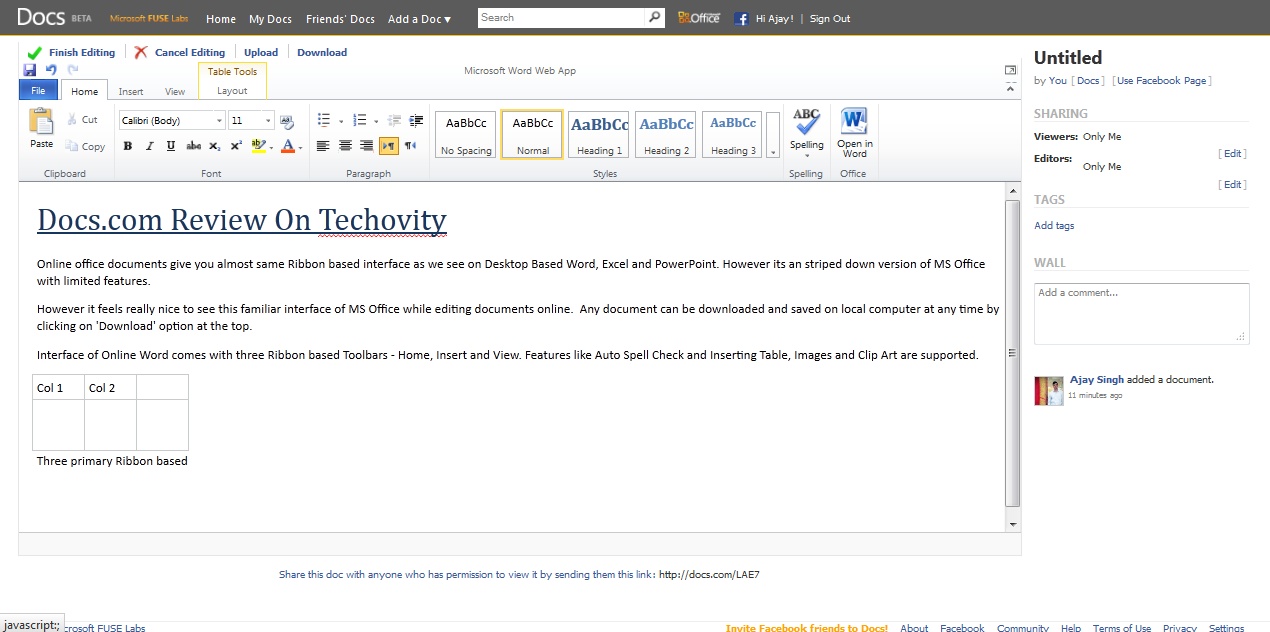Toggle right-to-left text direction

[410, 146]
